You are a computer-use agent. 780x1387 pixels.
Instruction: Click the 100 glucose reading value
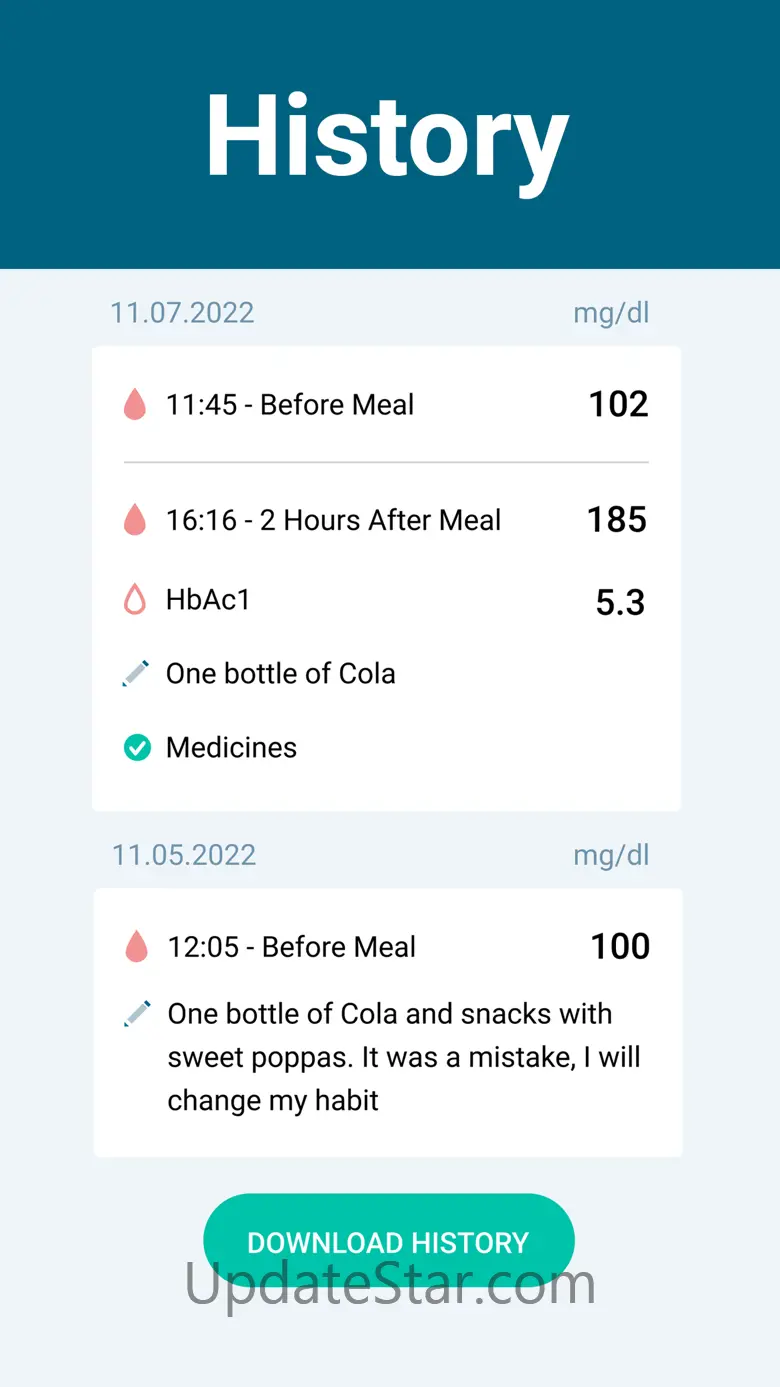[620, 946]
